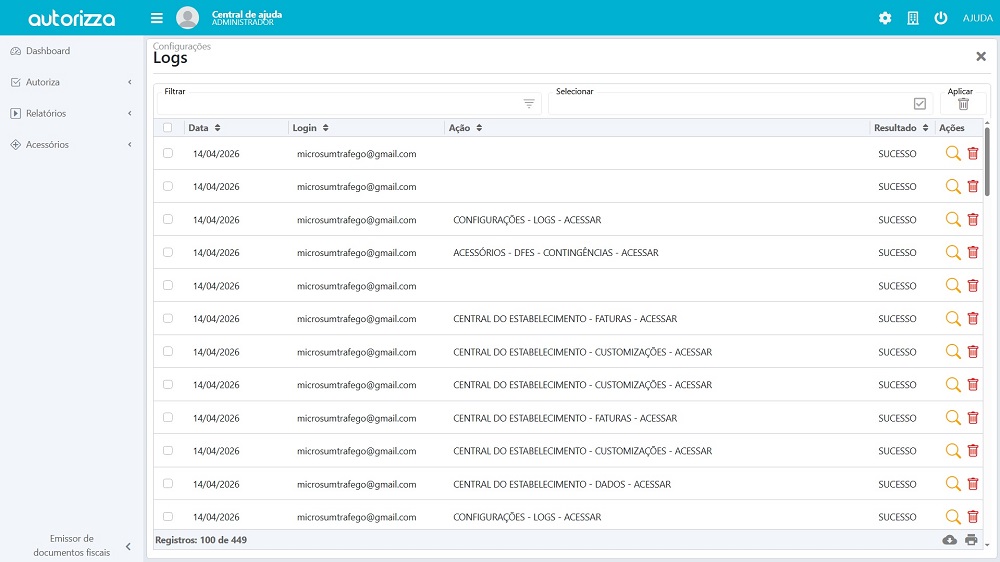Delete the first log entry in list
This screenshot has width=1000, height=562.
[973, 154]
